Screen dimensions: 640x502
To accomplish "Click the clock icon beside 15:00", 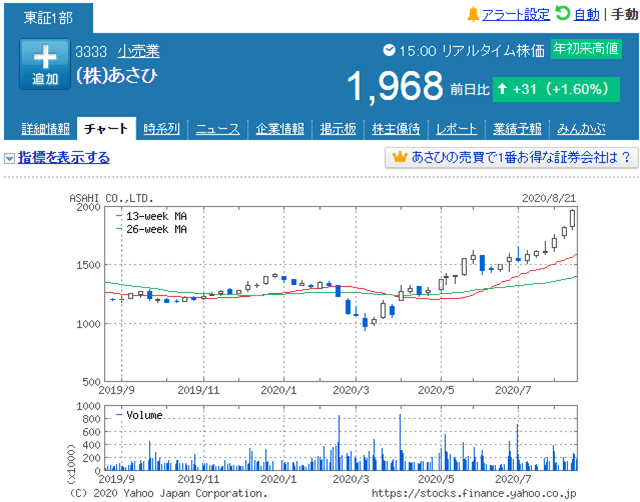I will [x=389, y=50].
